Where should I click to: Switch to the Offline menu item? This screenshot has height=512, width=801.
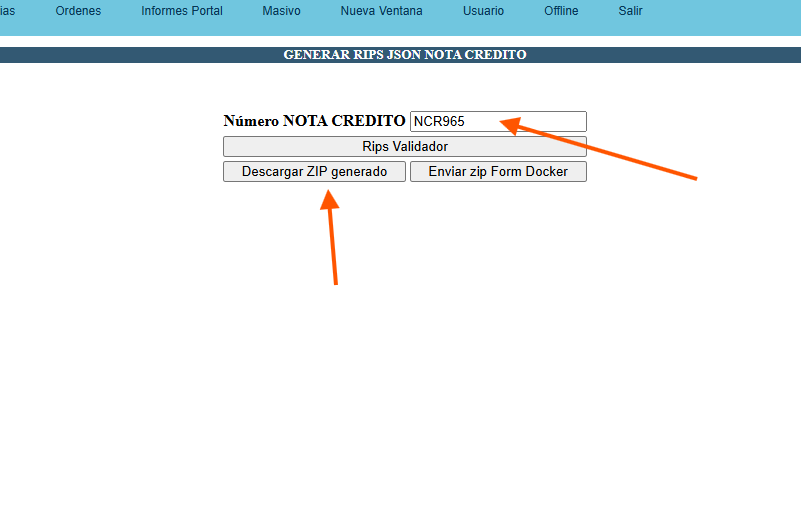coord(561,11)
